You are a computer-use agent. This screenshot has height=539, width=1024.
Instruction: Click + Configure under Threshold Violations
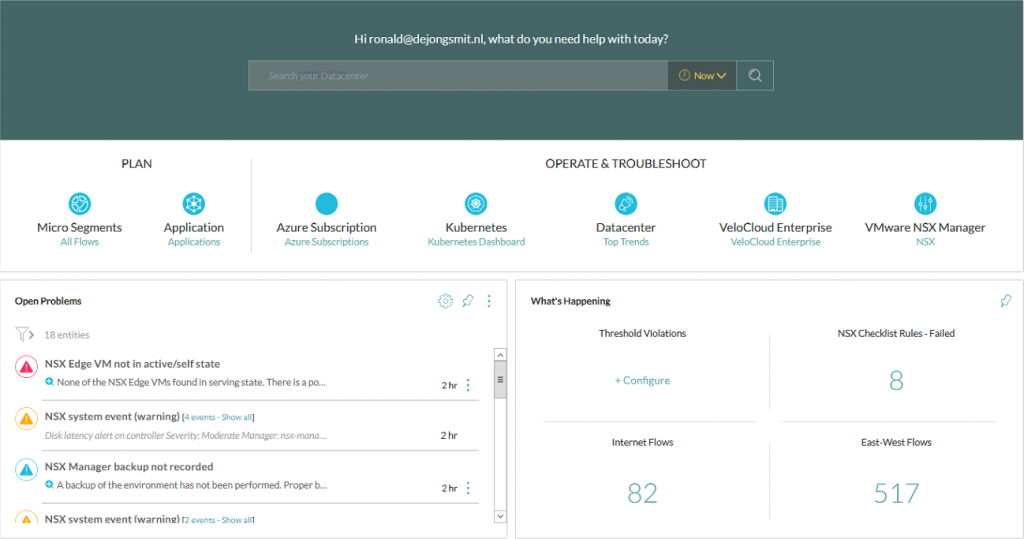point(642,380)
